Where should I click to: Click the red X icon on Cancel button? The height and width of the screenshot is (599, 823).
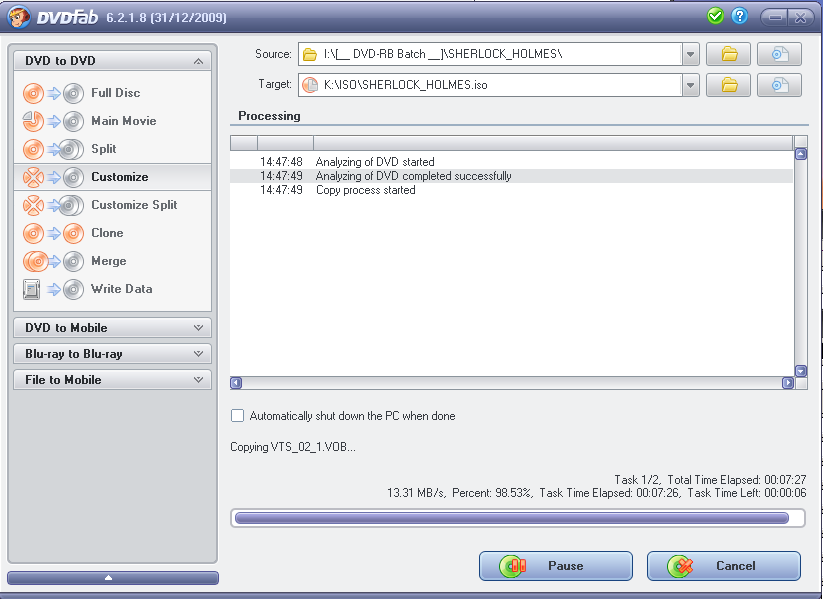681,566
